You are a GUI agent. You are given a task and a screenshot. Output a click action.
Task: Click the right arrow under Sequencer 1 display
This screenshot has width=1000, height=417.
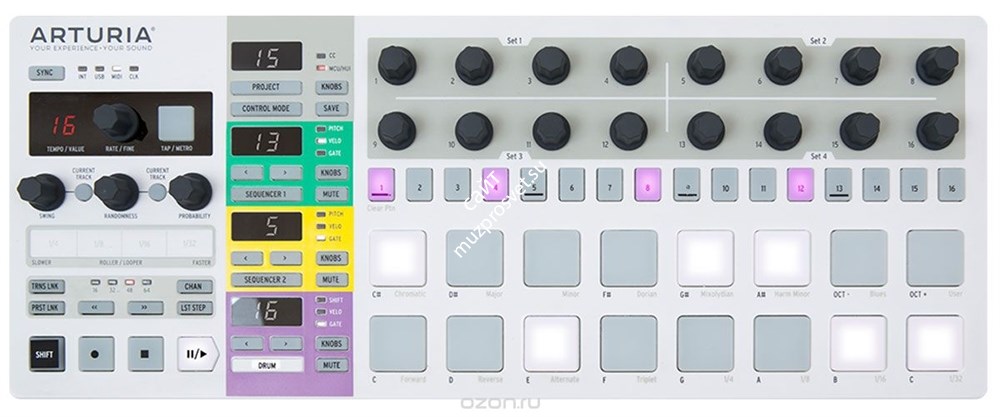pos(286,173)
